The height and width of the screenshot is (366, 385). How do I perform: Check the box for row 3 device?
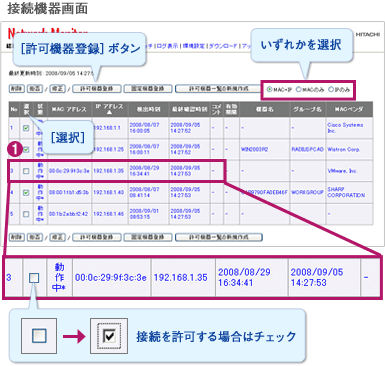tap(26, 171)
